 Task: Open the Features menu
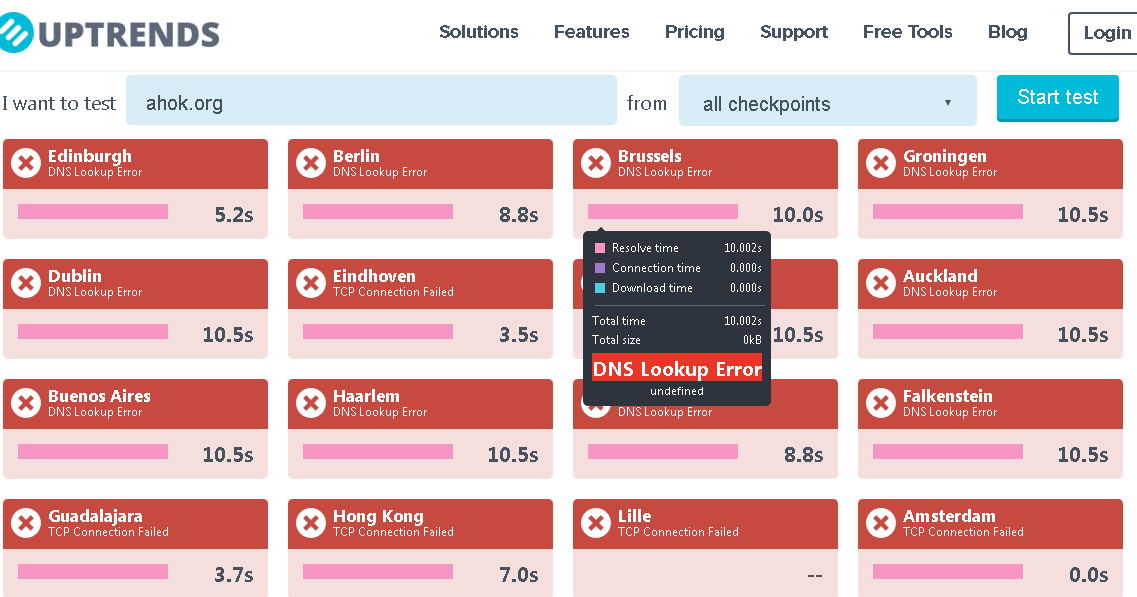[591, 32]
